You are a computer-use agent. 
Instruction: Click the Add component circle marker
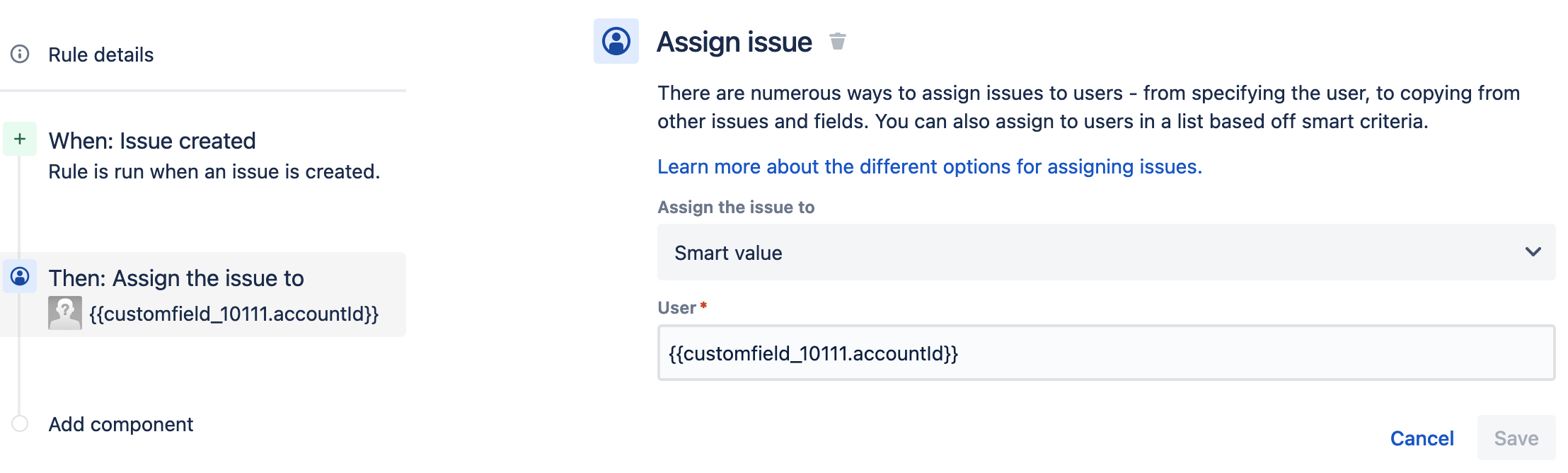pyautogui.click(x=20, y=423)
